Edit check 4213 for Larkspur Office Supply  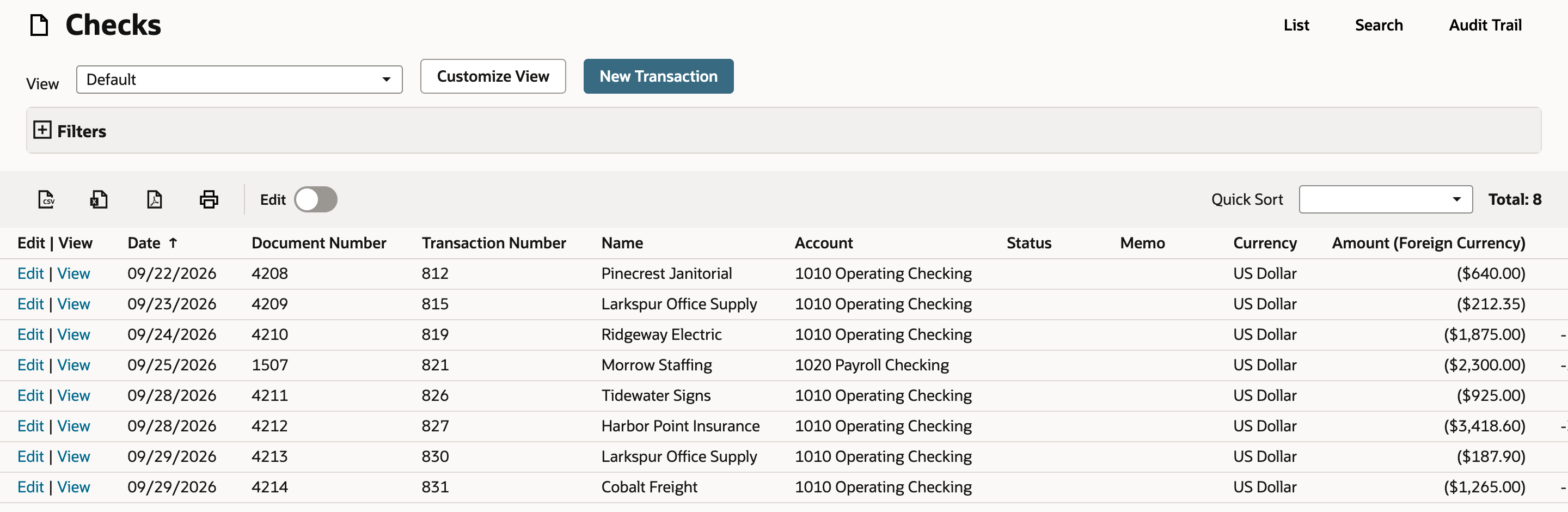tap(30, 456)
